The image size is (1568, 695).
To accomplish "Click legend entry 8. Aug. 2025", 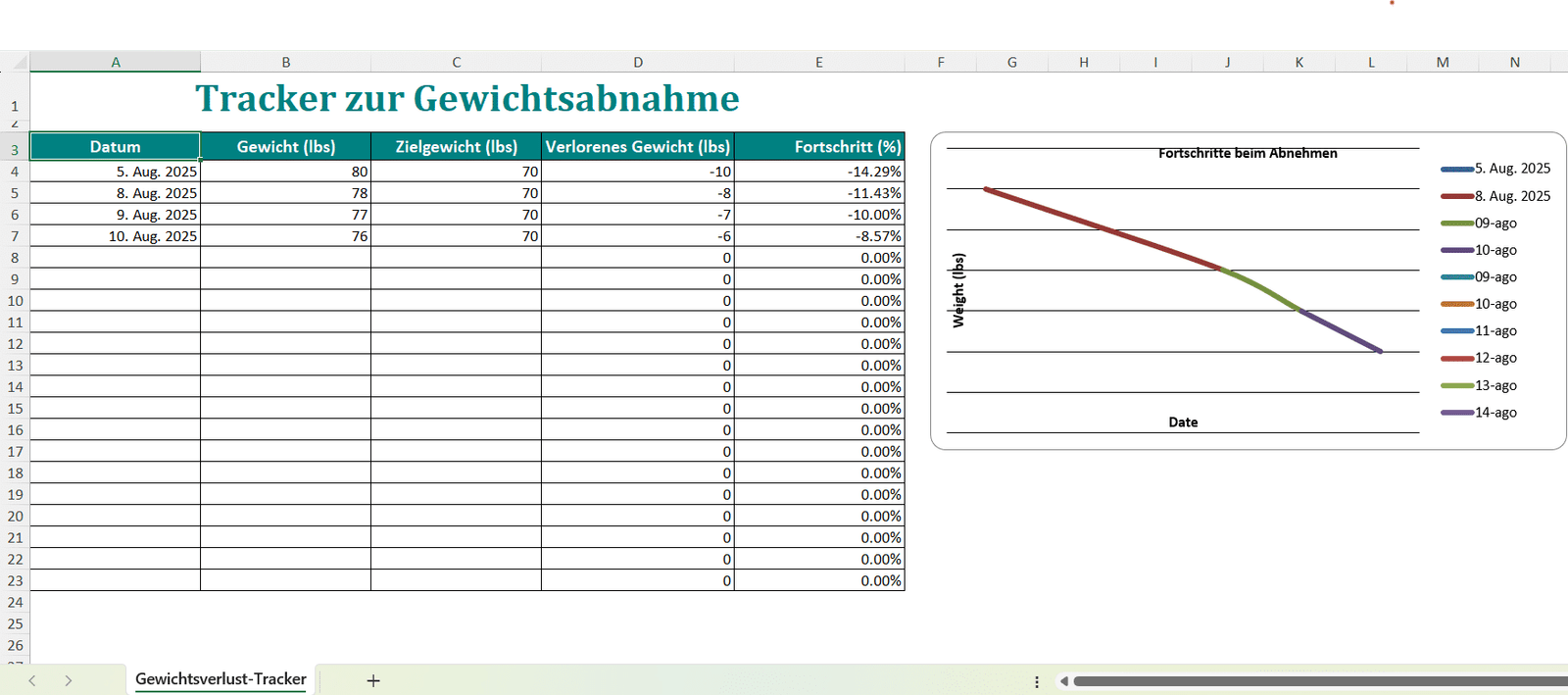I will click(x=1495, y=196).
